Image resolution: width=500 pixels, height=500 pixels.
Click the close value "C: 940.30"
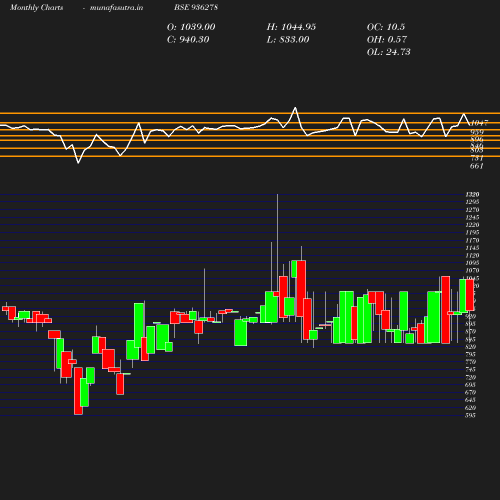[x=188, y=40]
